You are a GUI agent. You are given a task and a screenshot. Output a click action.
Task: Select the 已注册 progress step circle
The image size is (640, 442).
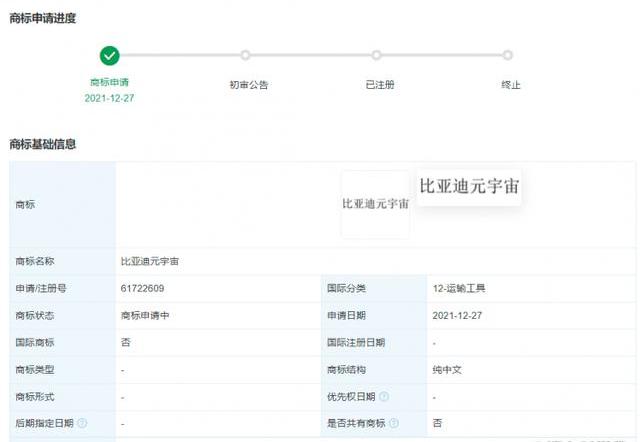click(376, 55)
